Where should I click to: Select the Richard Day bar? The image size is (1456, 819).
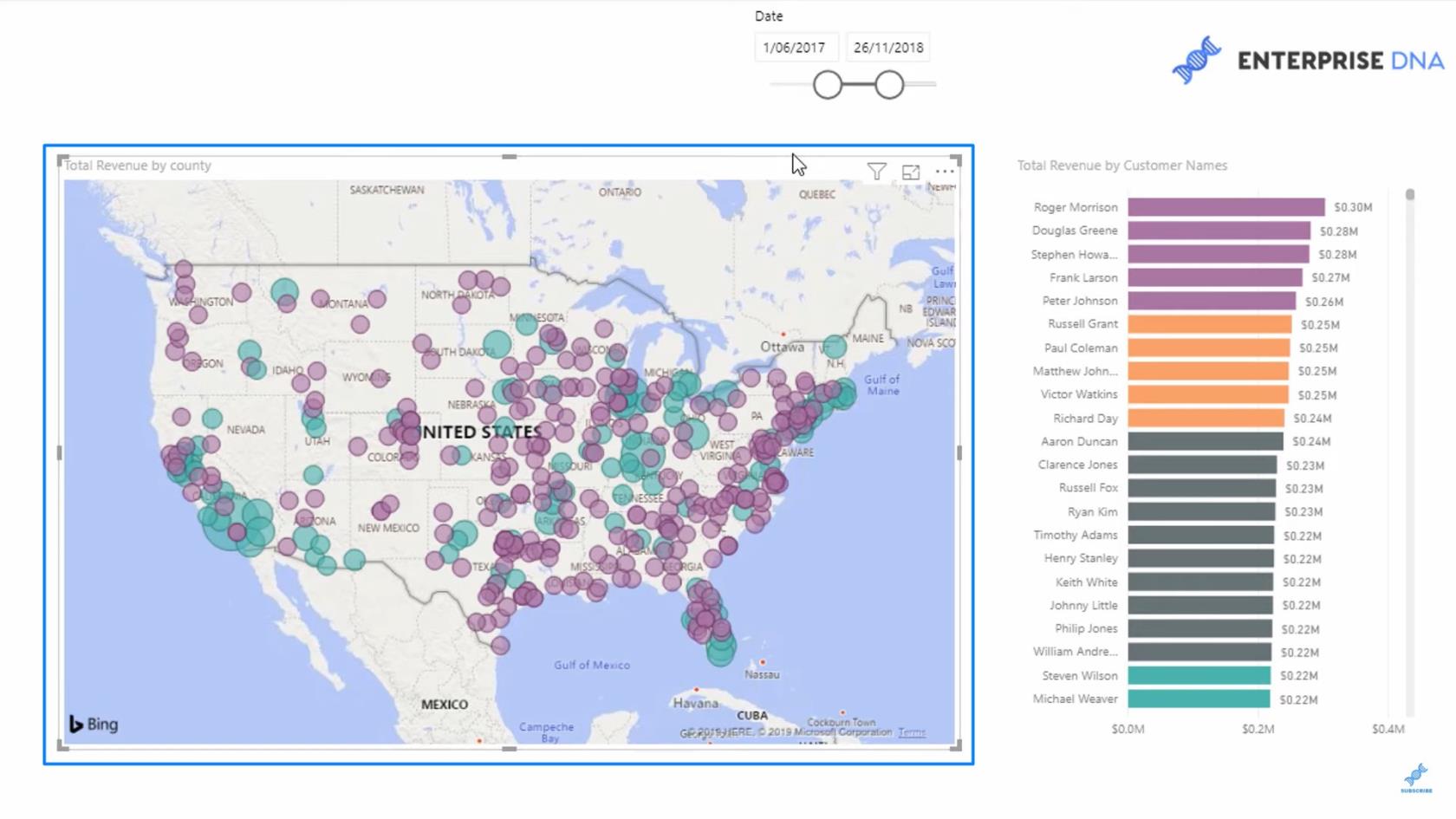coord(1206,418)
